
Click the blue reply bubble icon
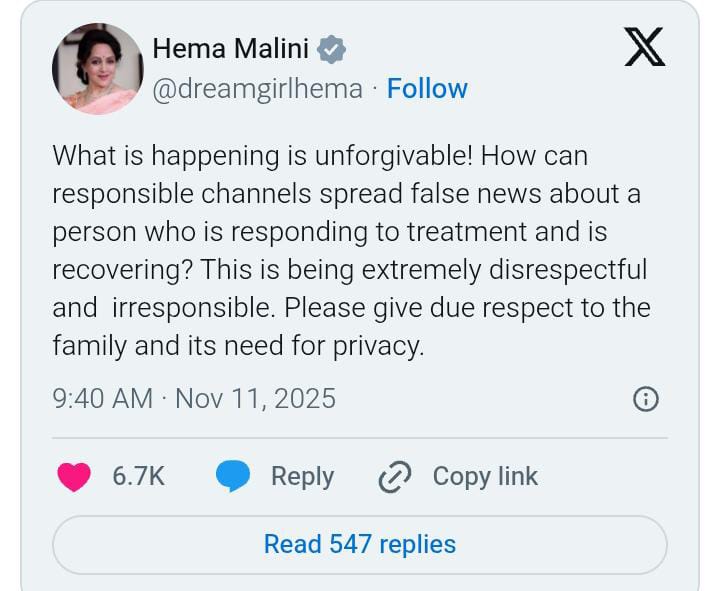pos(233,477)
